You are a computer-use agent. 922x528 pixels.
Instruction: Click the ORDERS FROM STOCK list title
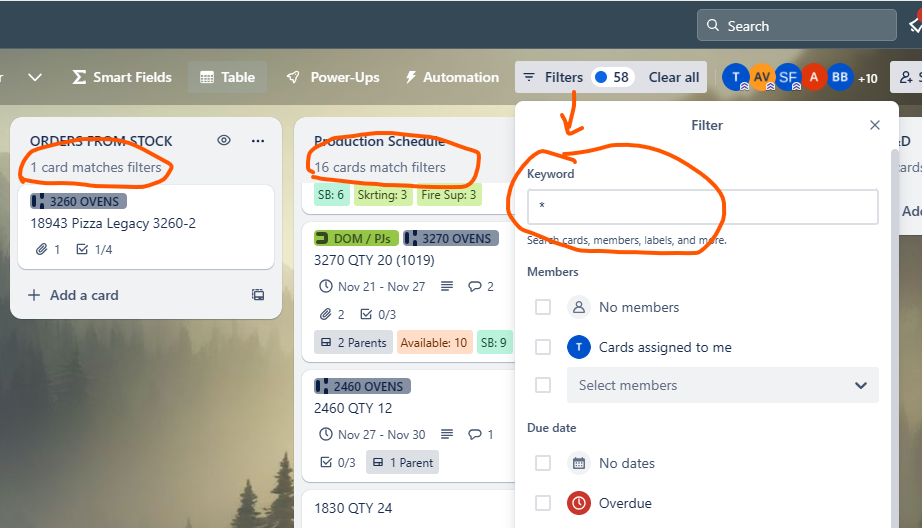101,141
